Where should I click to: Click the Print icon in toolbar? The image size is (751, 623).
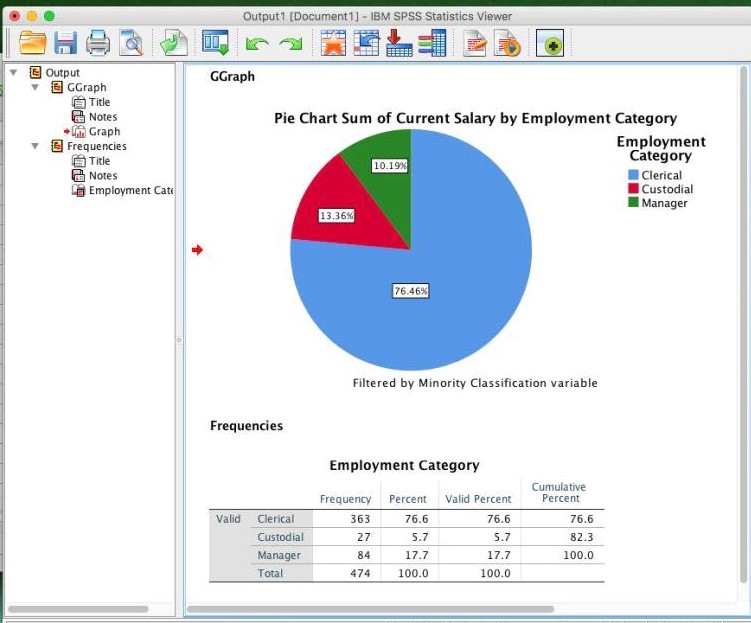click(x=98, y=43)
